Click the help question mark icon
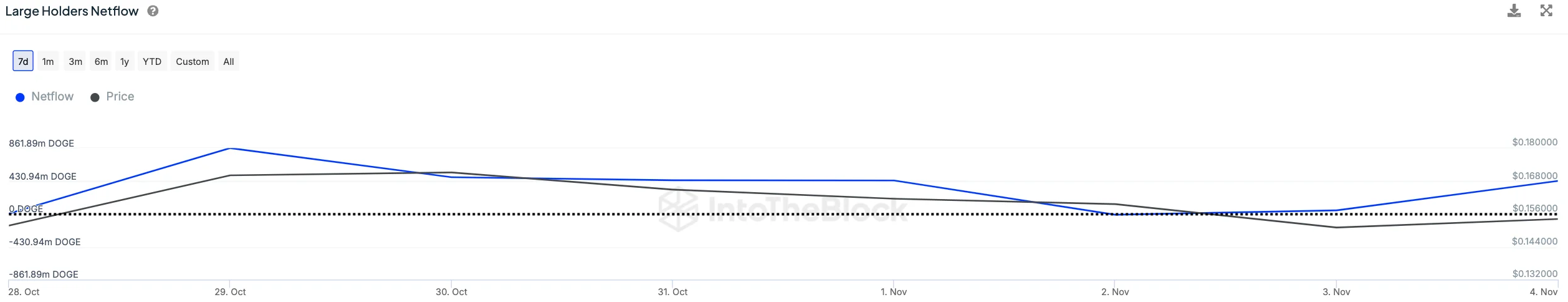Viewport: 1568px width, 302px height. 153,11
